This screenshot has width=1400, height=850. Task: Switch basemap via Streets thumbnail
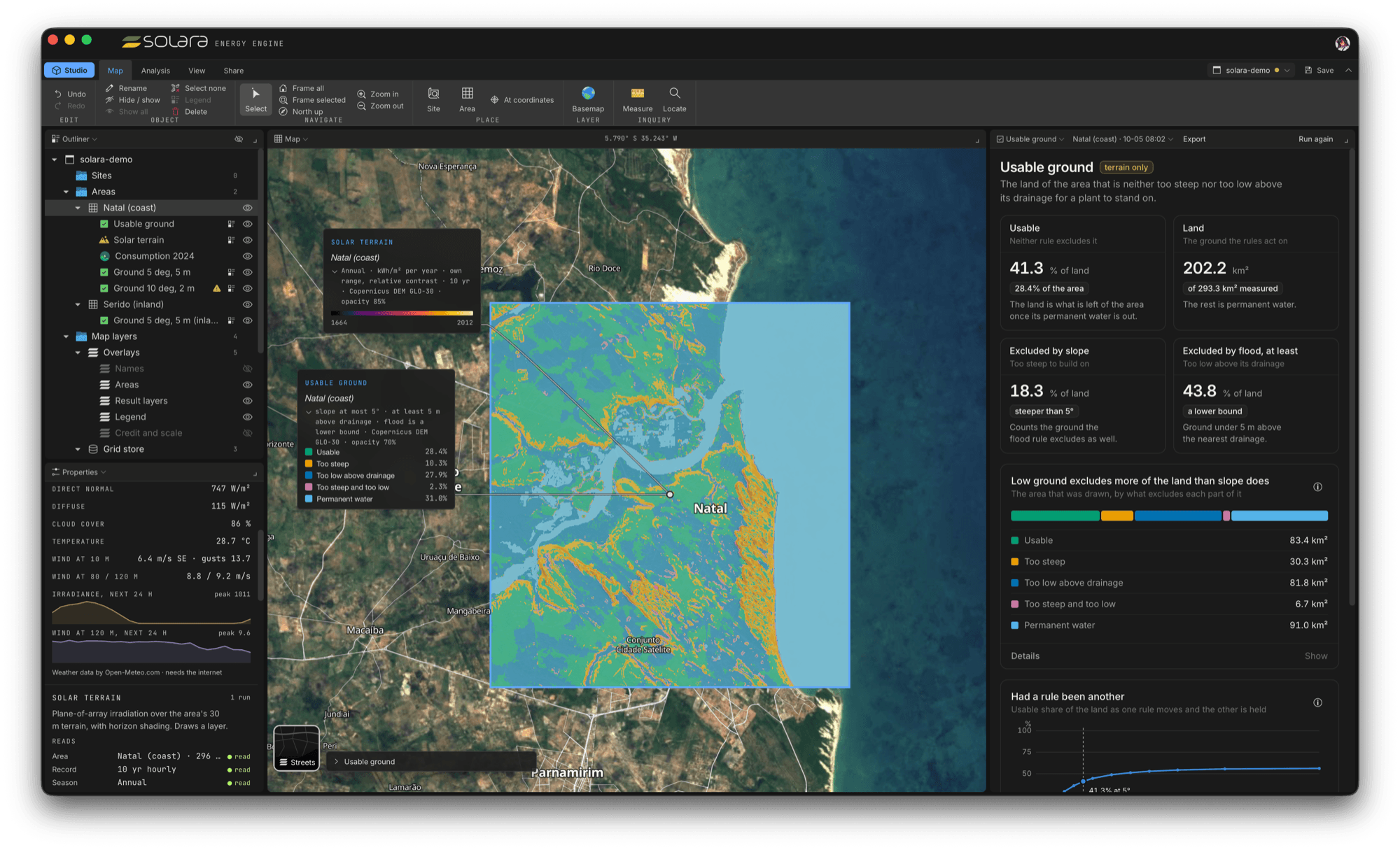[297, 748]
